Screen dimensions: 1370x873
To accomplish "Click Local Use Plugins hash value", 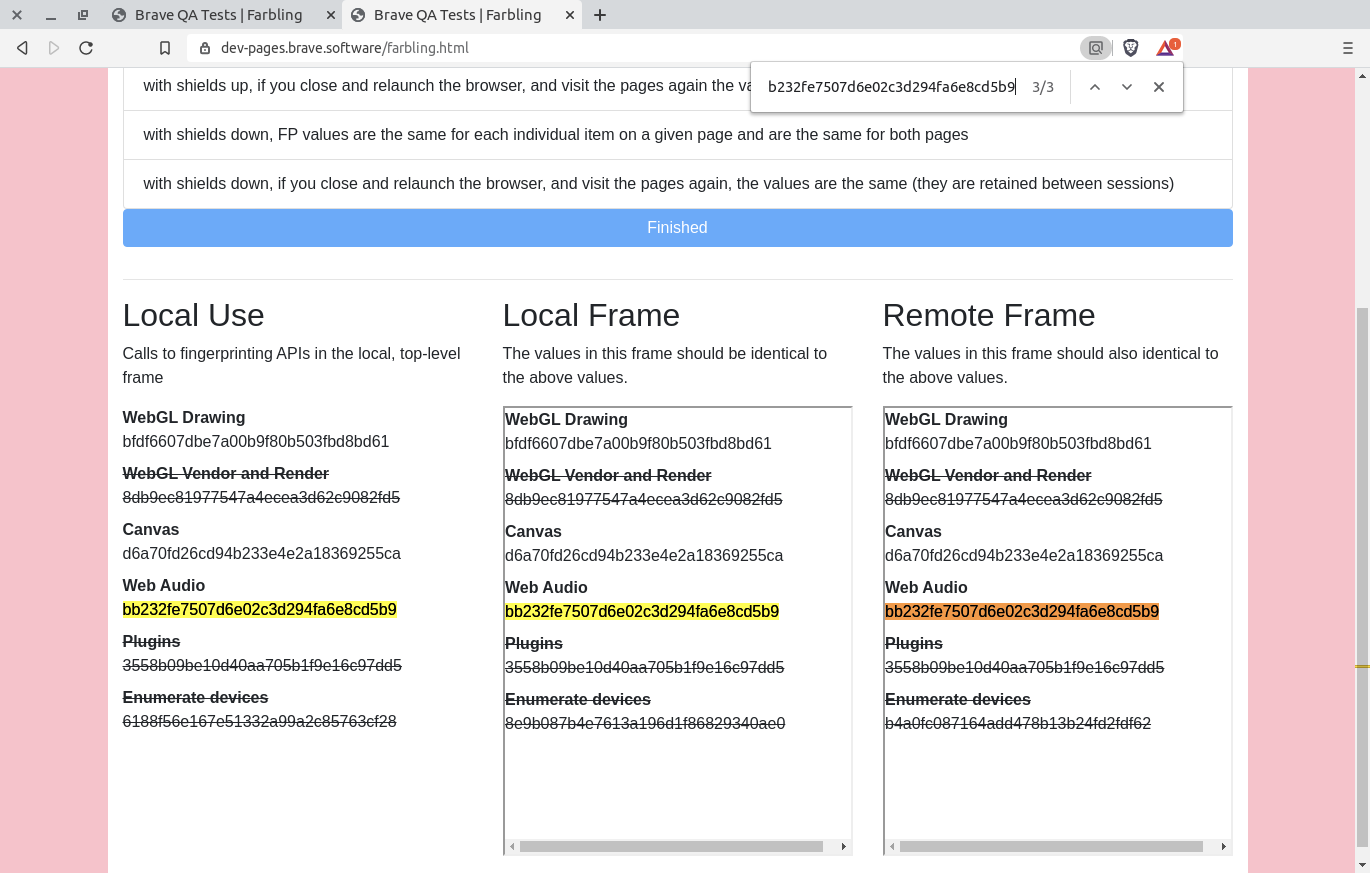I will click(262, 666).
